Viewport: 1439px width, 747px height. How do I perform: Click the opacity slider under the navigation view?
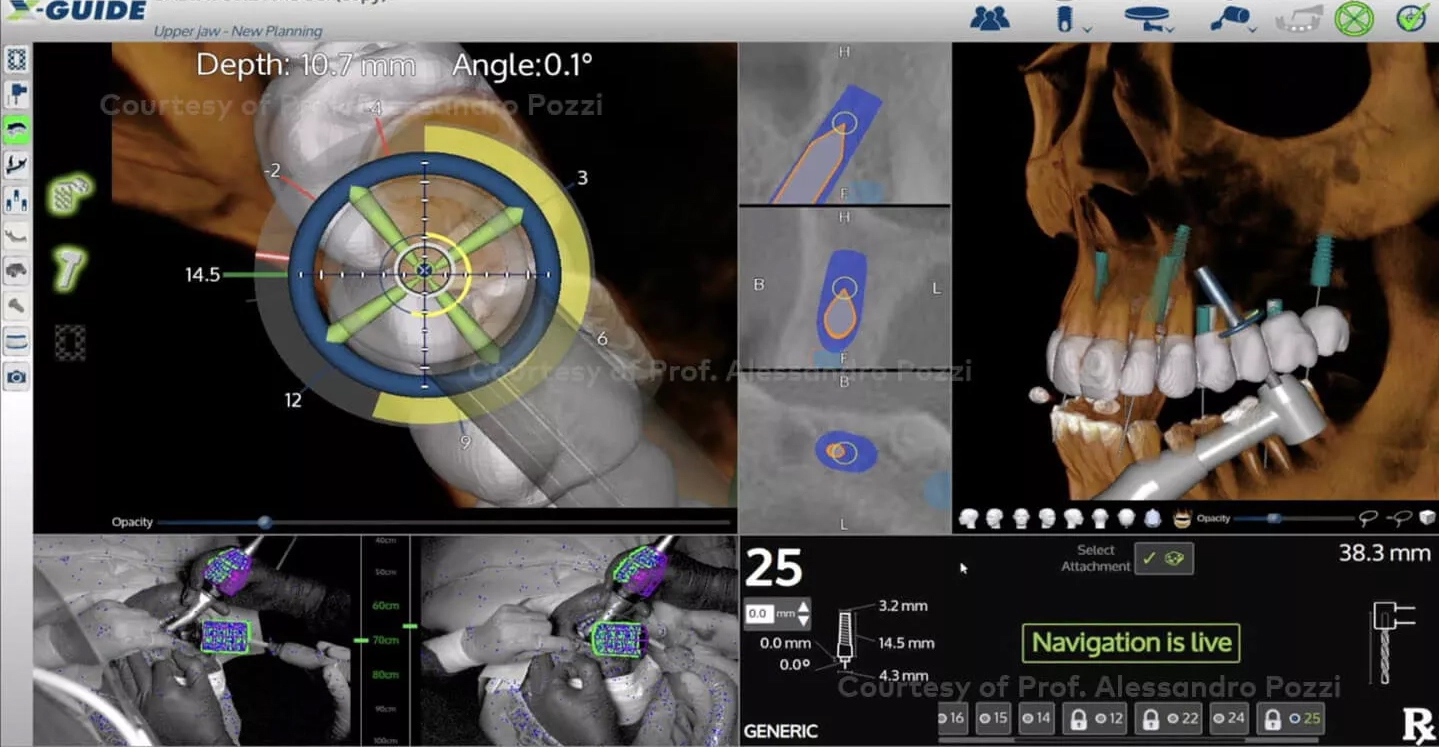coord(265,522)
